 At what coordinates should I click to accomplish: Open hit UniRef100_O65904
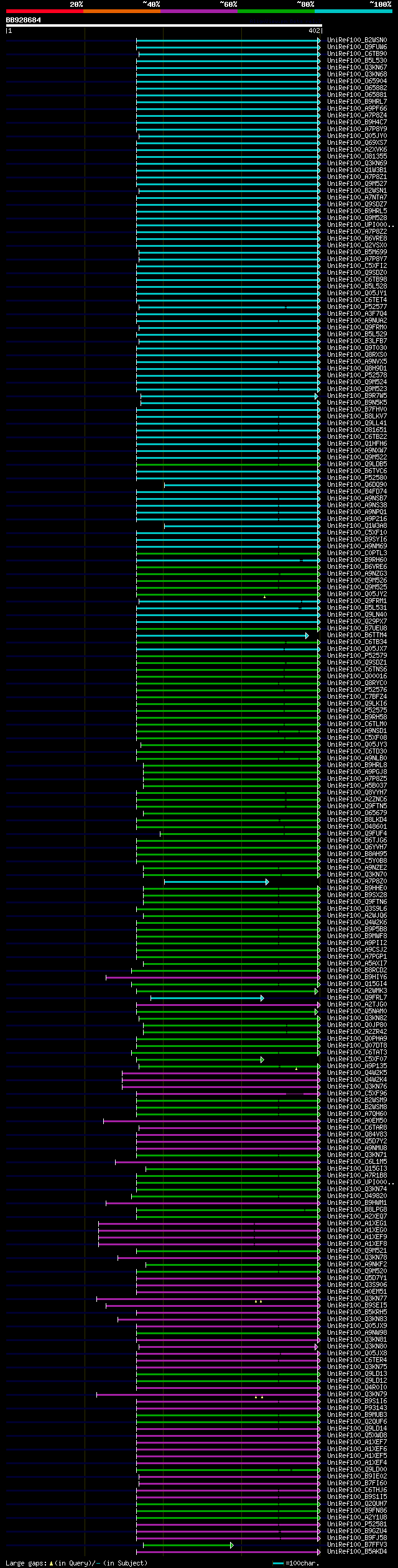coord(357,81)
